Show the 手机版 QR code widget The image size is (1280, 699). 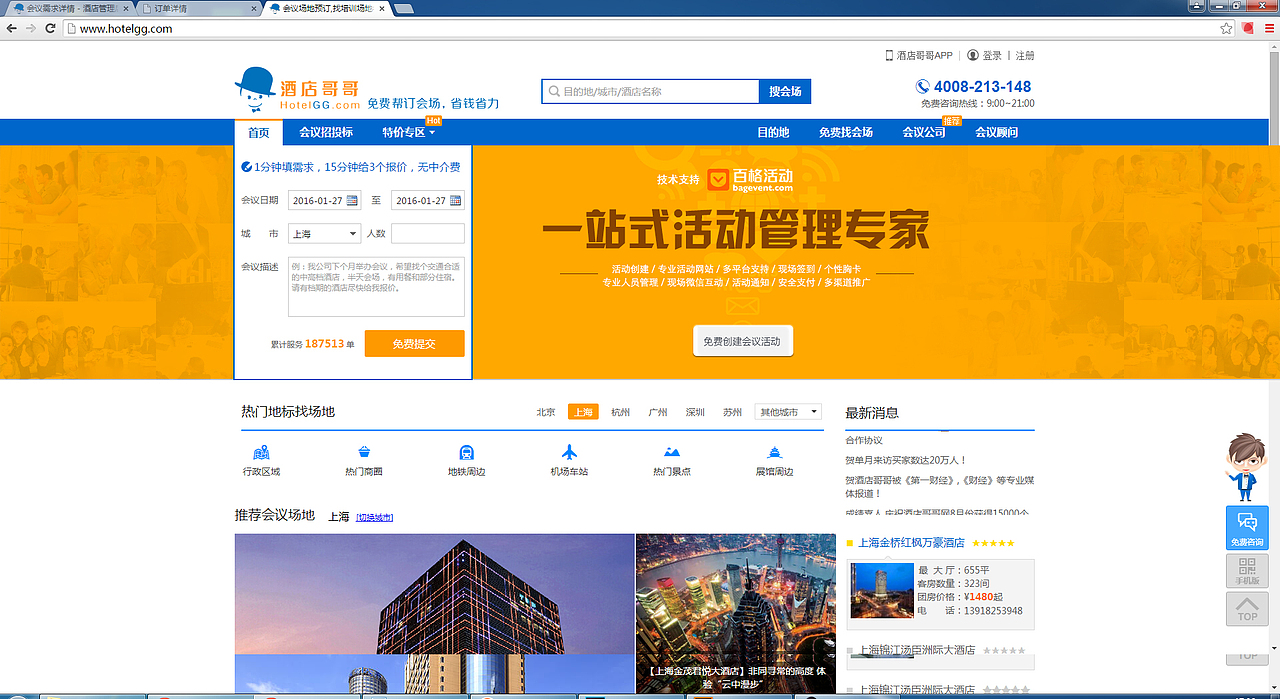click(1247, 570)
